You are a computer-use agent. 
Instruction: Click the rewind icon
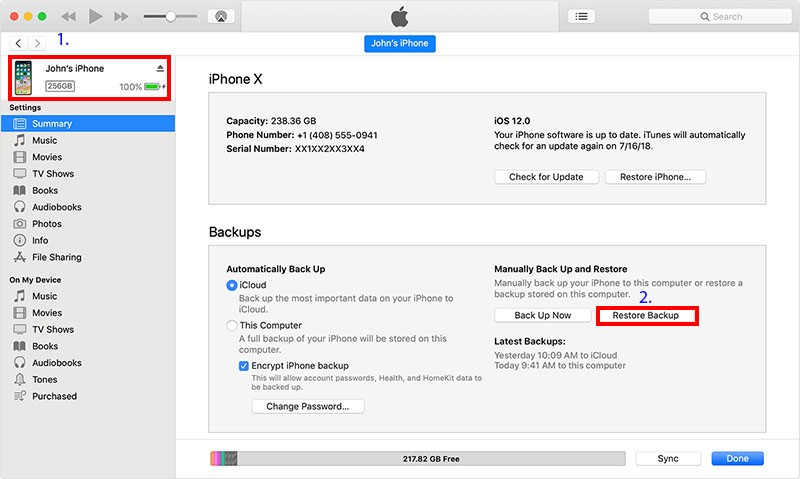pos(69,16)
